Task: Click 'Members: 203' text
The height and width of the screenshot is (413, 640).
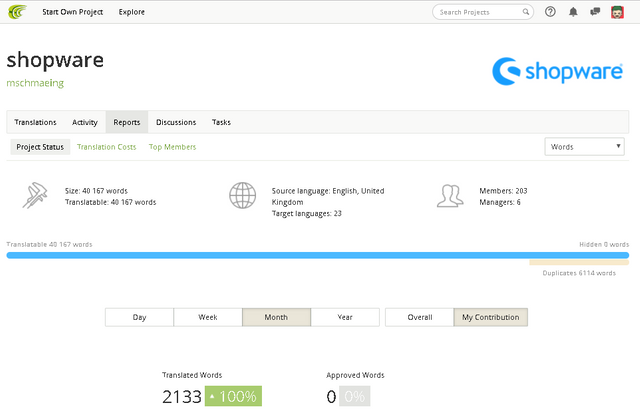Action: [503, 191]
